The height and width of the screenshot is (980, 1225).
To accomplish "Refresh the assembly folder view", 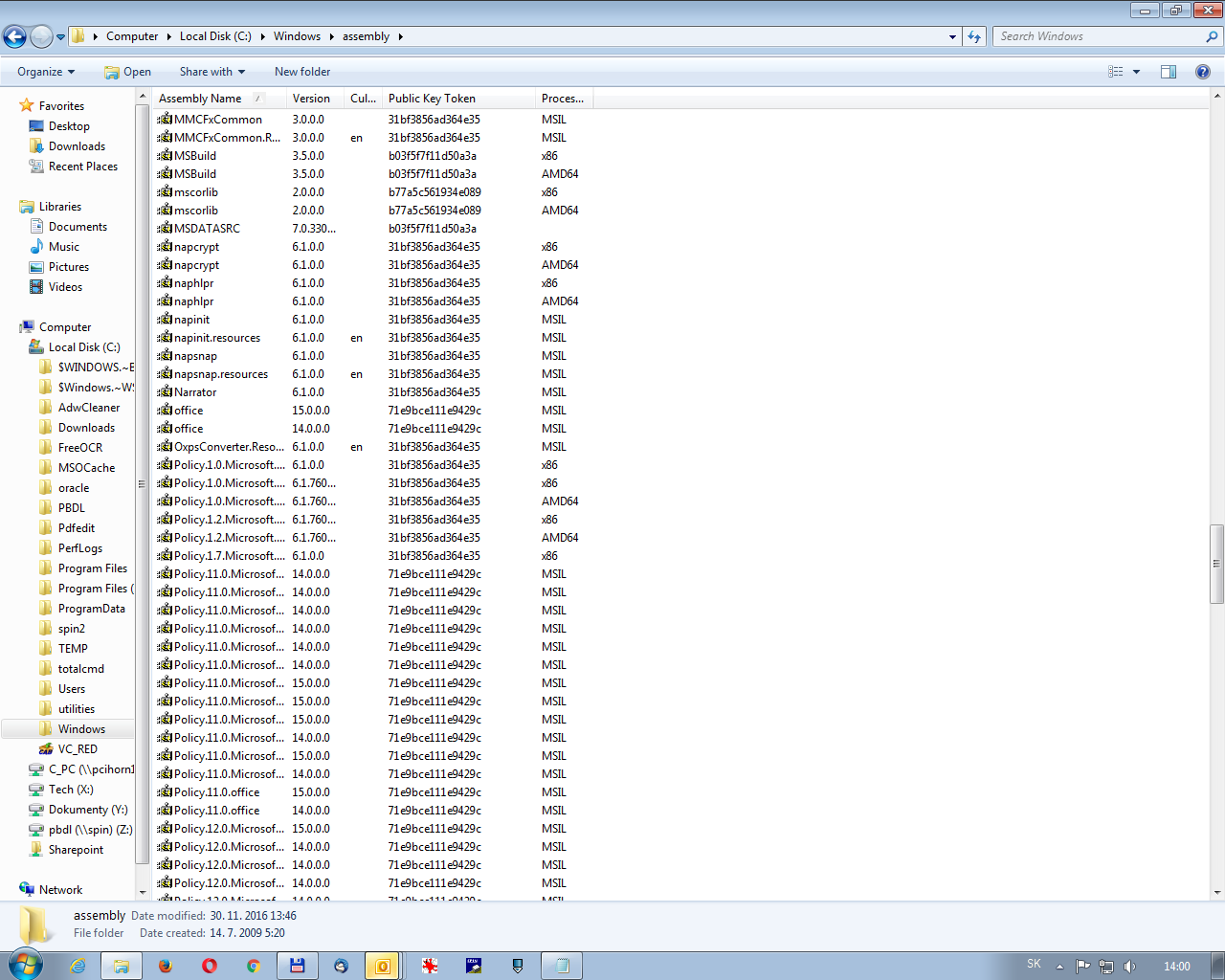I will click(x=974, y=36).
